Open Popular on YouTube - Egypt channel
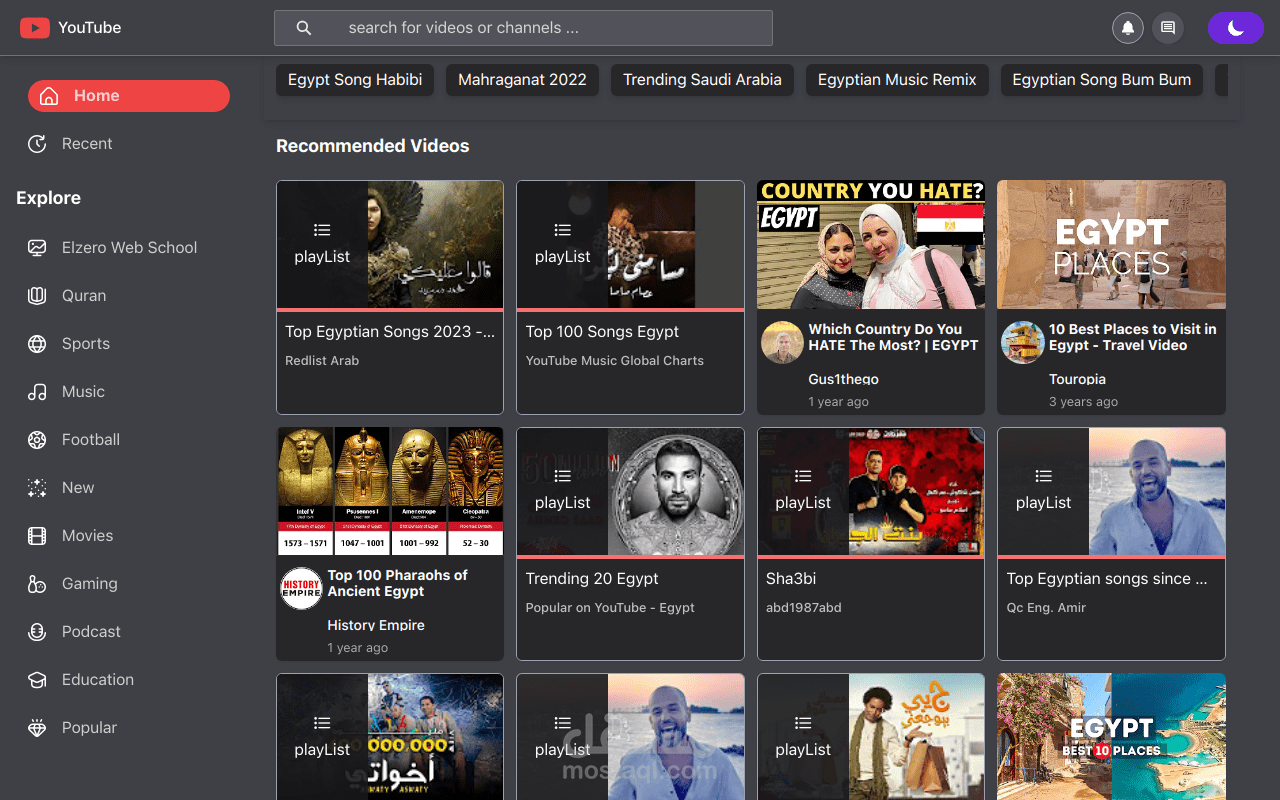This screenshot has width=1280, height=800. point(610,607)
